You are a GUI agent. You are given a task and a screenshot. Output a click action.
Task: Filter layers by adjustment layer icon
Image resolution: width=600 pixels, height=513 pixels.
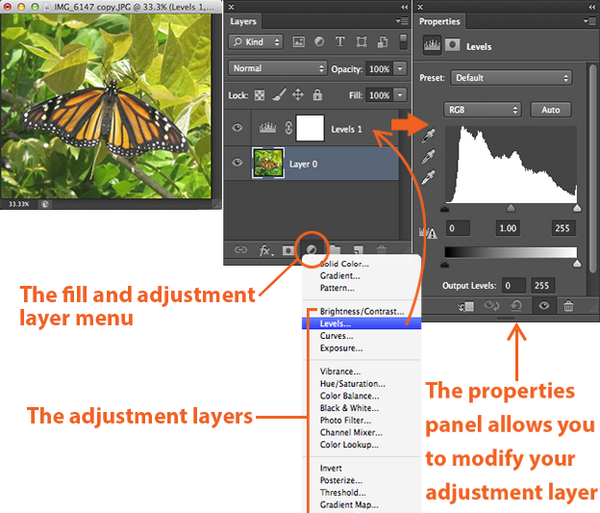point(319,41)
